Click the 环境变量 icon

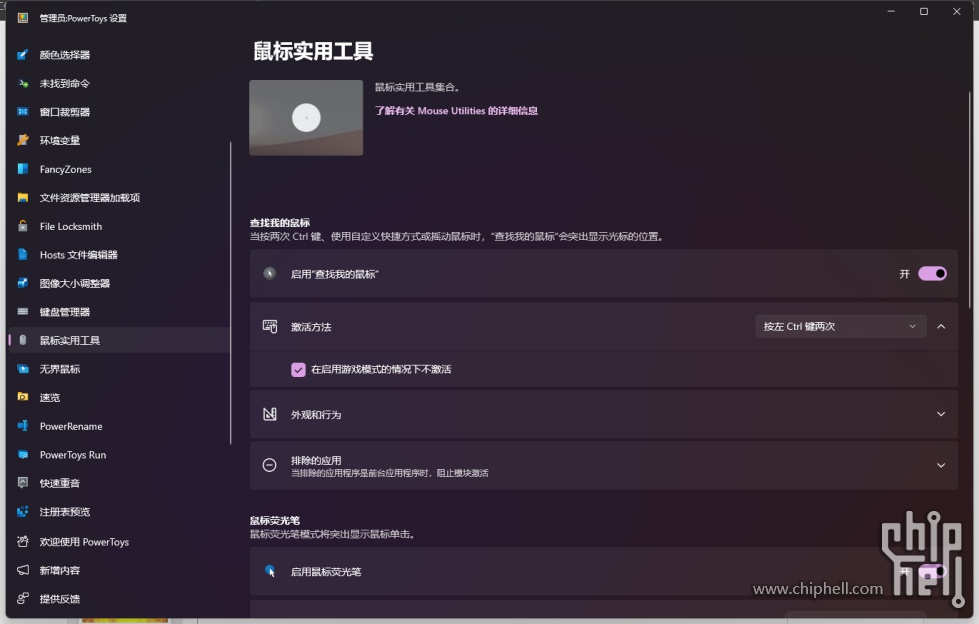(x=22, y=141)
